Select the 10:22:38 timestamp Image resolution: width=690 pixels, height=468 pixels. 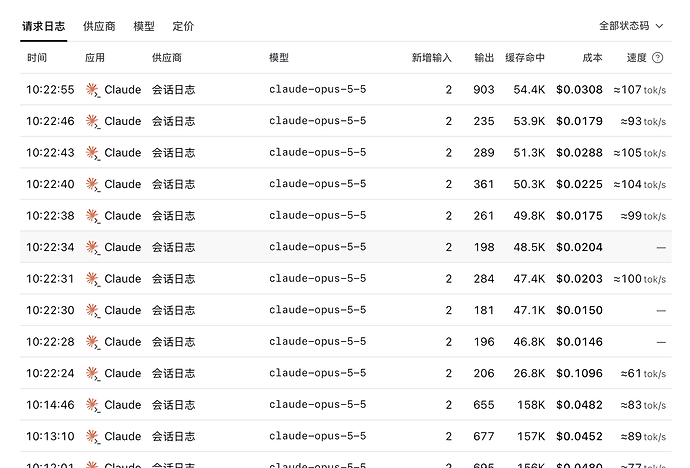(50, 216)
